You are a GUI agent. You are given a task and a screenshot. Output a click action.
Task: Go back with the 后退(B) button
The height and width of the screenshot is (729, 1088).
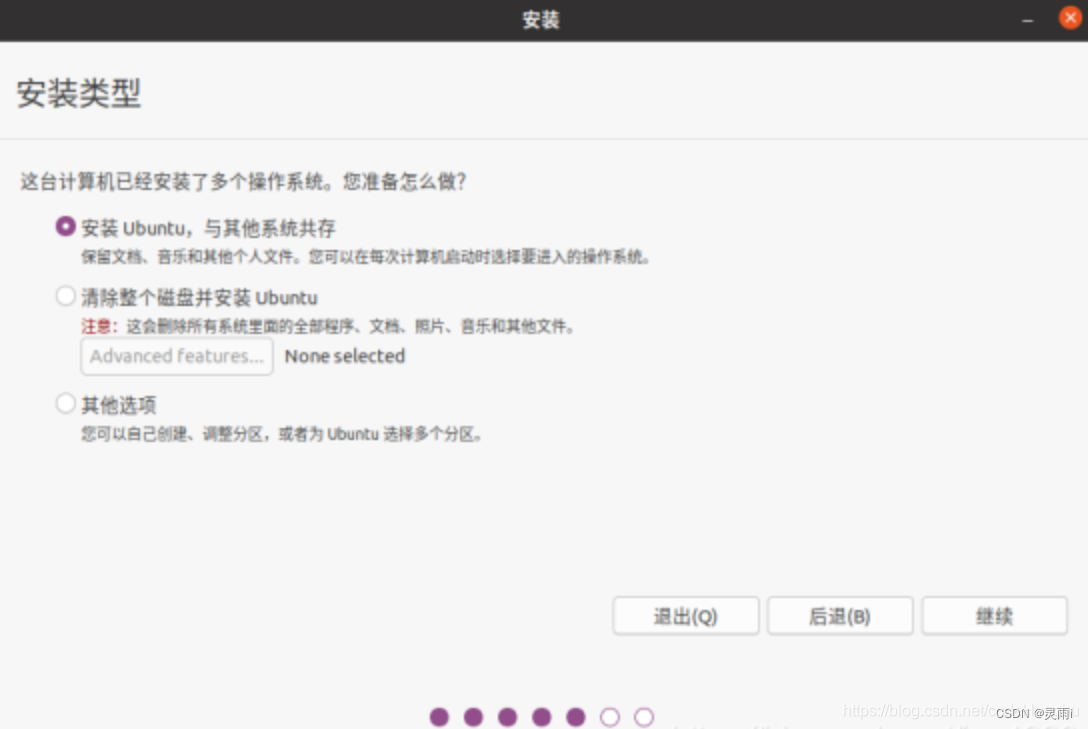(x=840, y=616)
